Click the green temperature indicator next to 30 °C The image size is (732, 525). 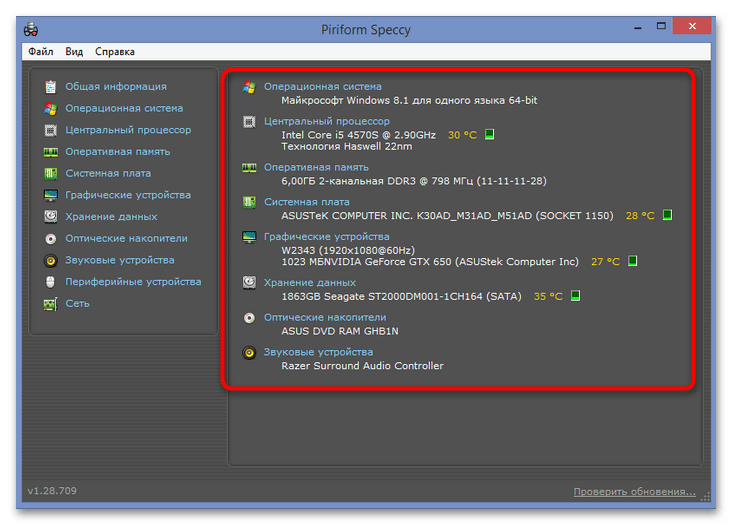[489, 134]
